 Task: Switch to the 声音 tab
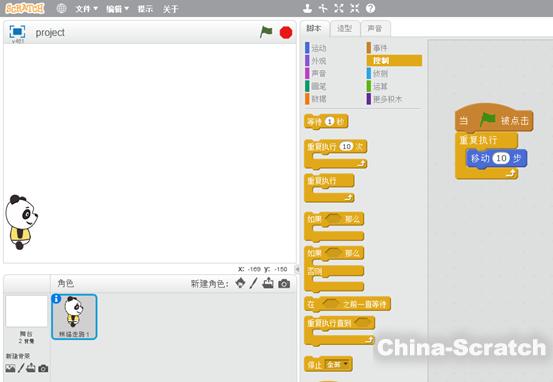(375, 28)
